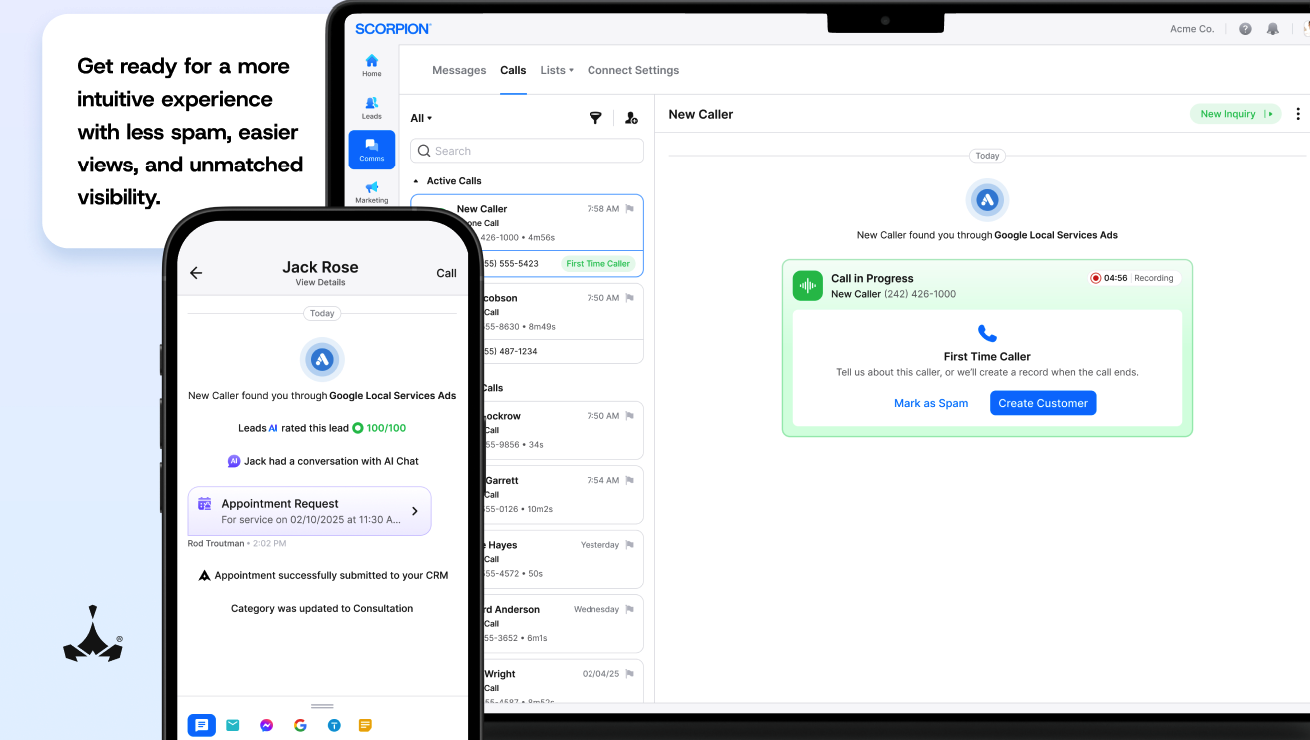1310x740 pixels.
Task: Tap the Google channel icon on phone
Action: (300, 725)
